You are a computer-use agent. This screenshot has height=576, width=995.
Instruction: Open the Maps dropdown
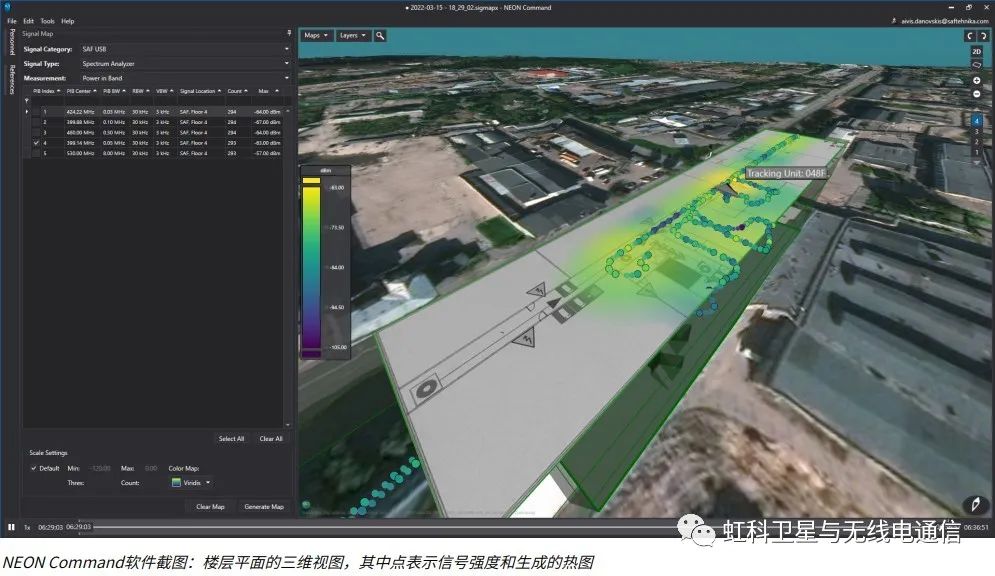[315, 36]
